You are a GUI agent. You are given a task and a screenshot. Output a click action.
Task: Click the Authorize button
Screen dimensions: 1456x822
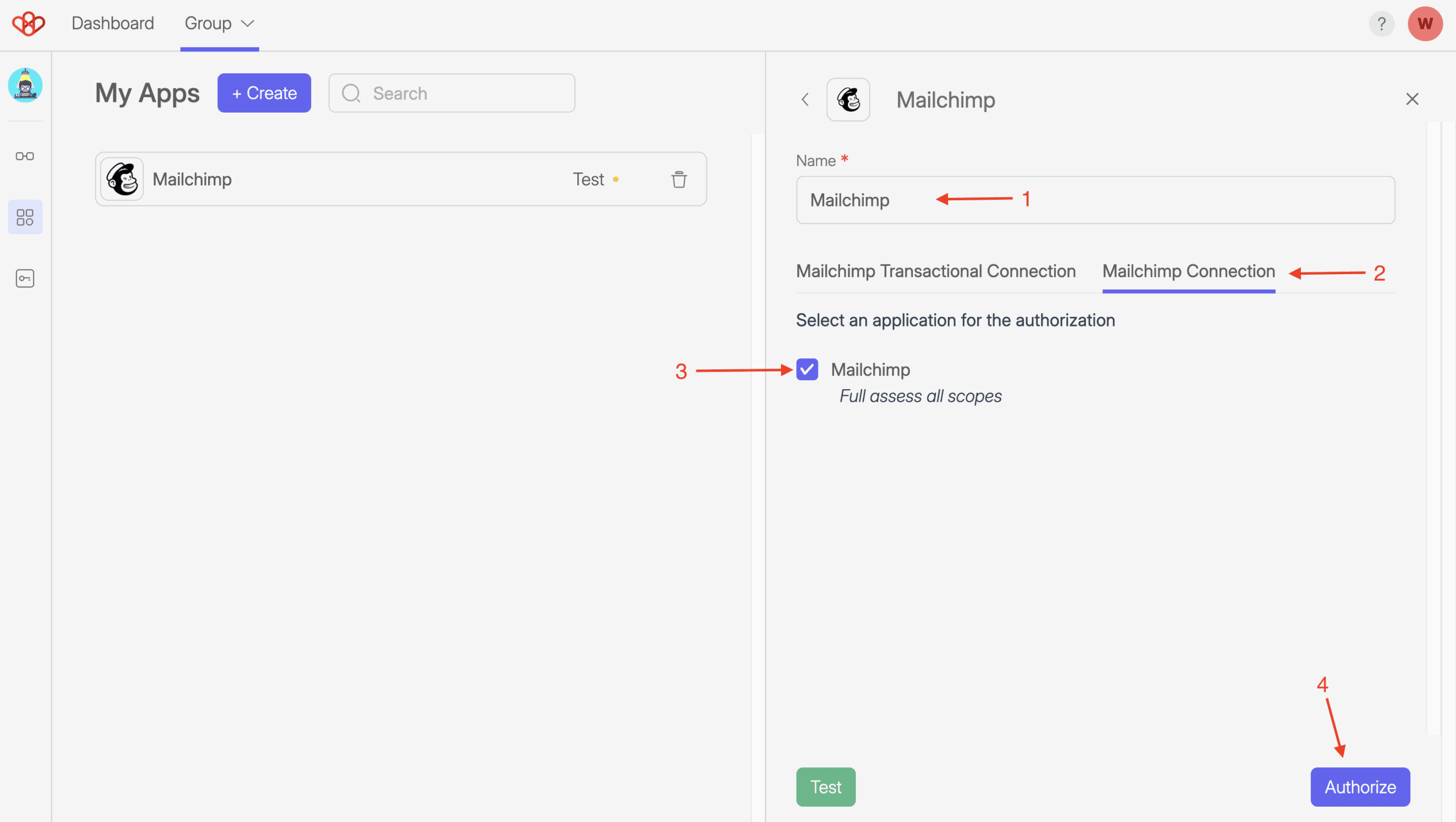(x=1360, y=787)
